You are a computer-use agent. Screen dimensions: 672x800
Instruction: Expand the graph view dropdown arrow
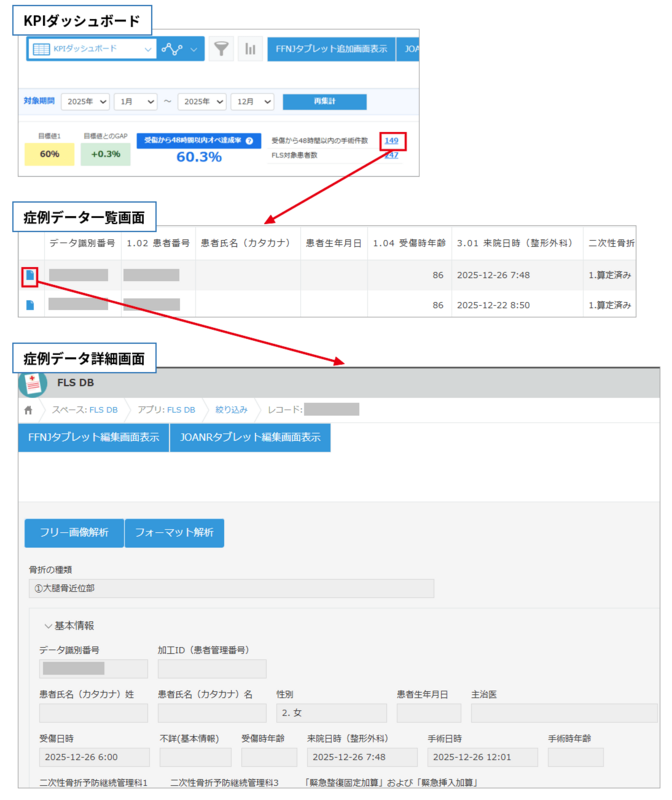click(x=194, y=49)
